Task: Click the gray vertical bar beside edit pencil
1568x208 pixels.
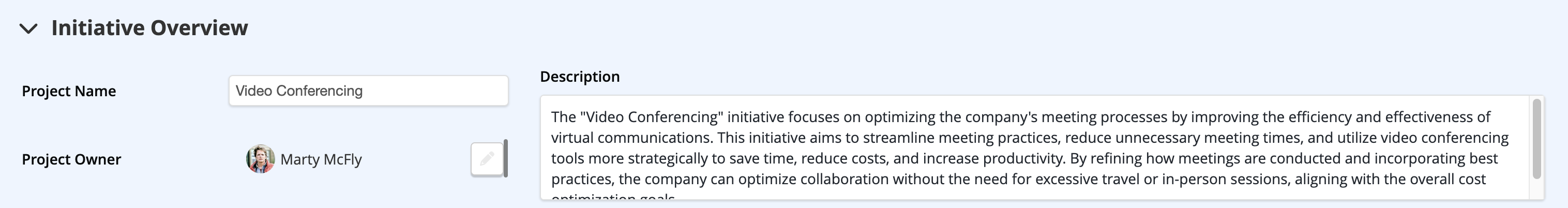Action: click(506, 158)
